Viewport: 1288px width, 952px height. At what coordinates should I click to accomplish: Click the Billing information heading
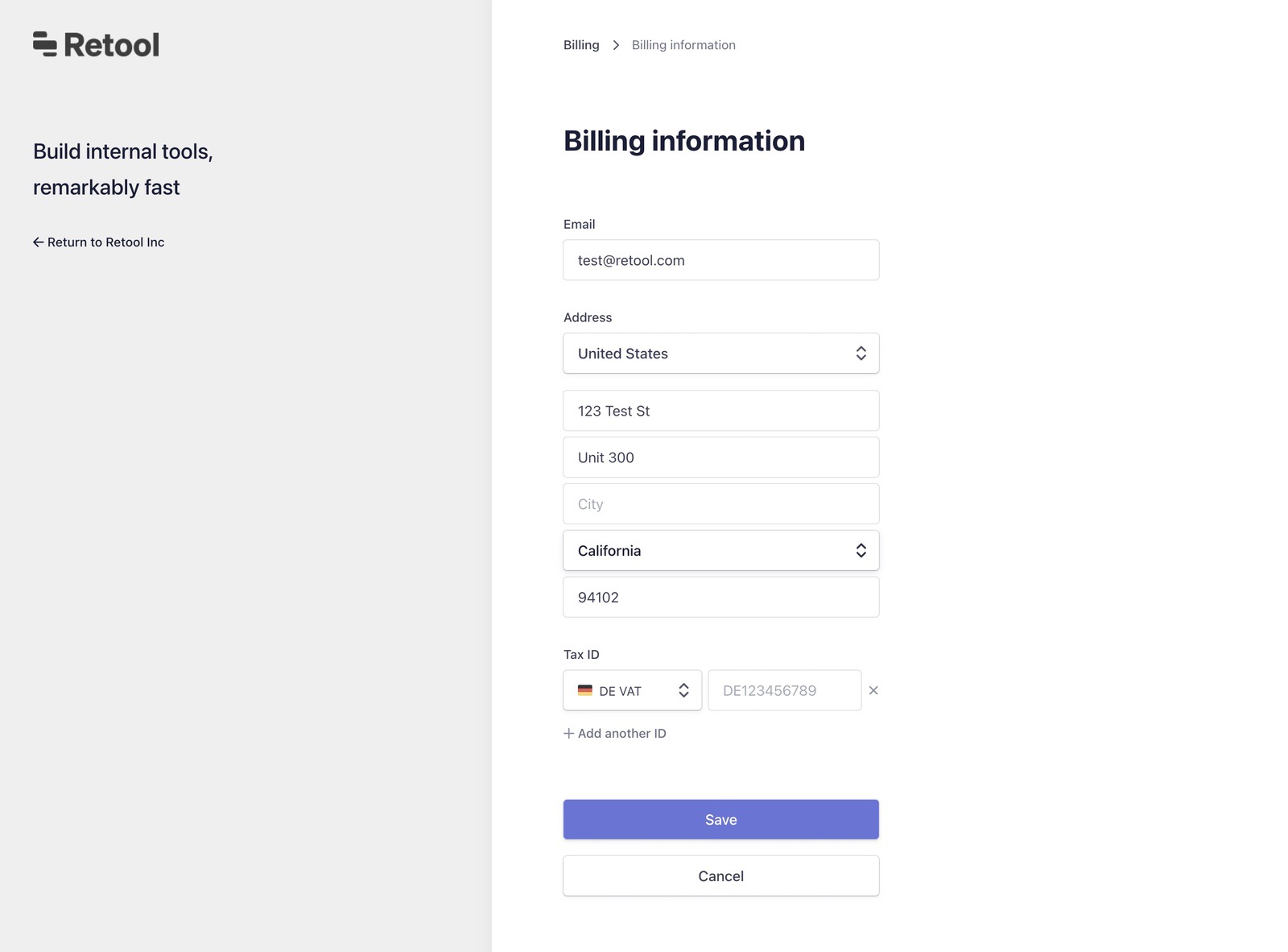pyautogui.click(x=684, y=141)
